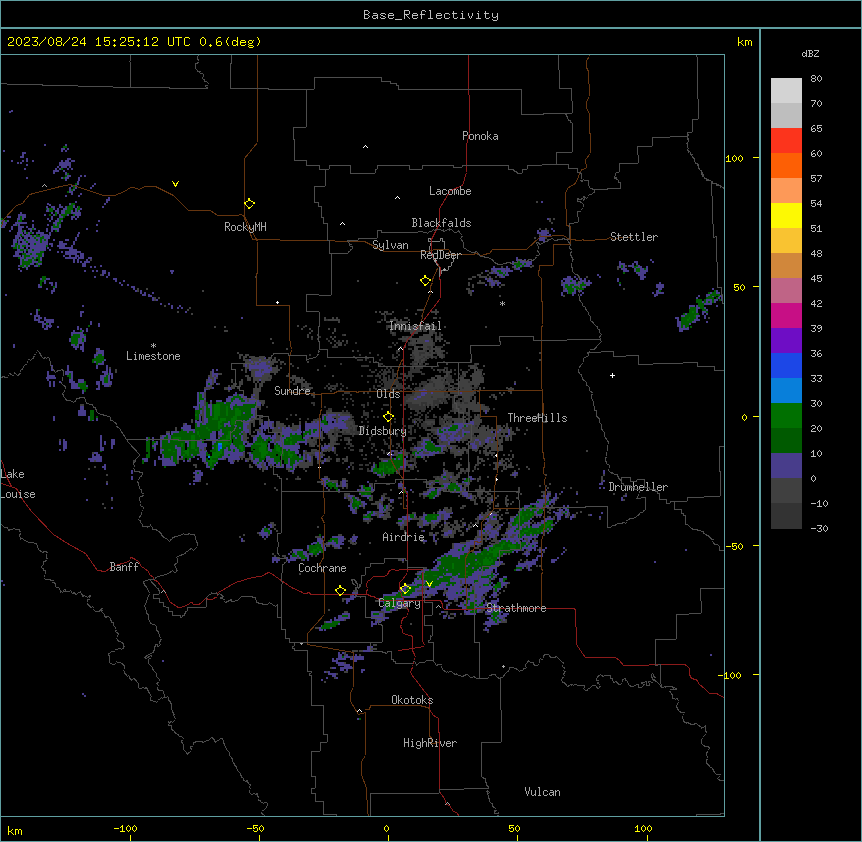Select the Strathmore label
Image resolution: width=862 pixels, height=842 pixels.
516,608
